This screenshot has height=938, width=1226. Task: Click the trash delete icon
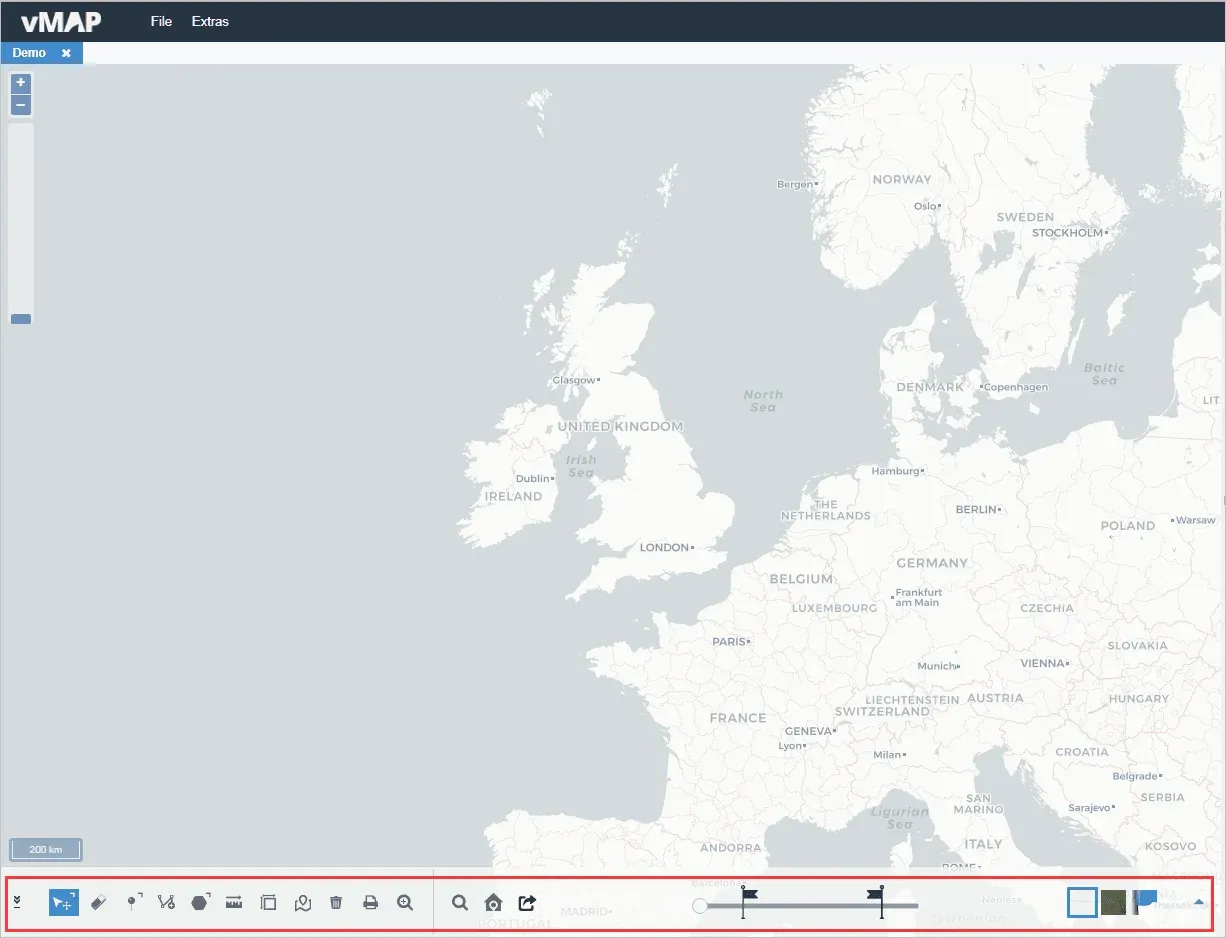336,902
